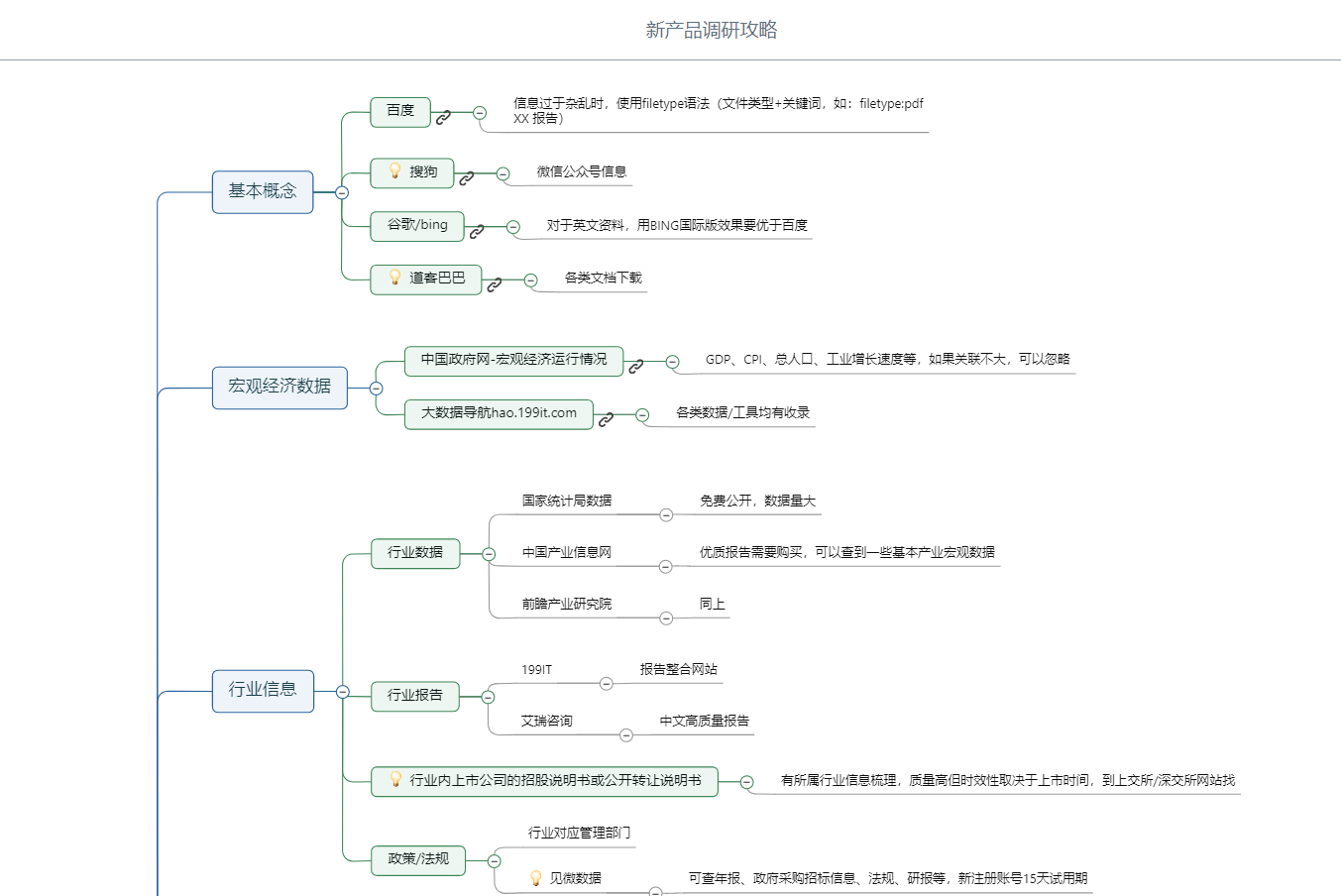Image resolution: width=1341 pixels, height=896 pixels.
Task: Select the 微信公众号信息 note
Action: pyautogui.click(x=582, y=171)
